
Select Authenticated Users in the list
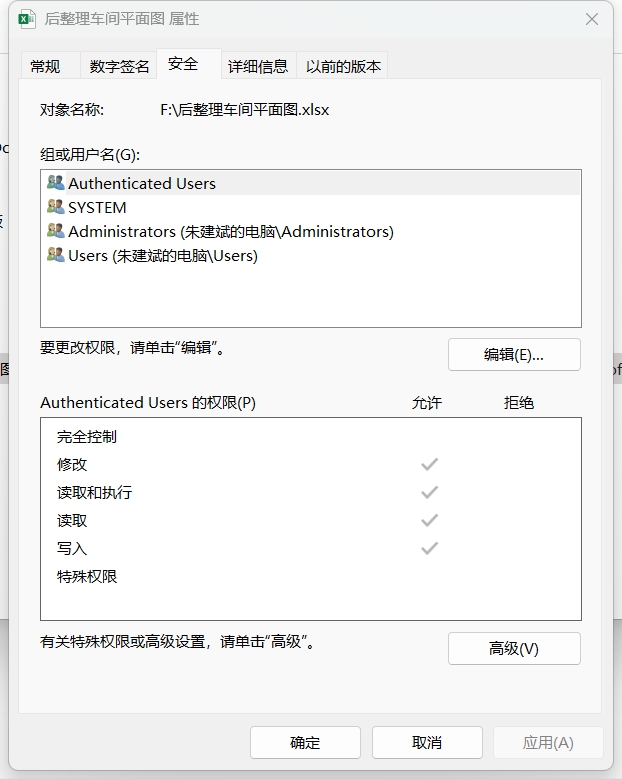[311, 183]
